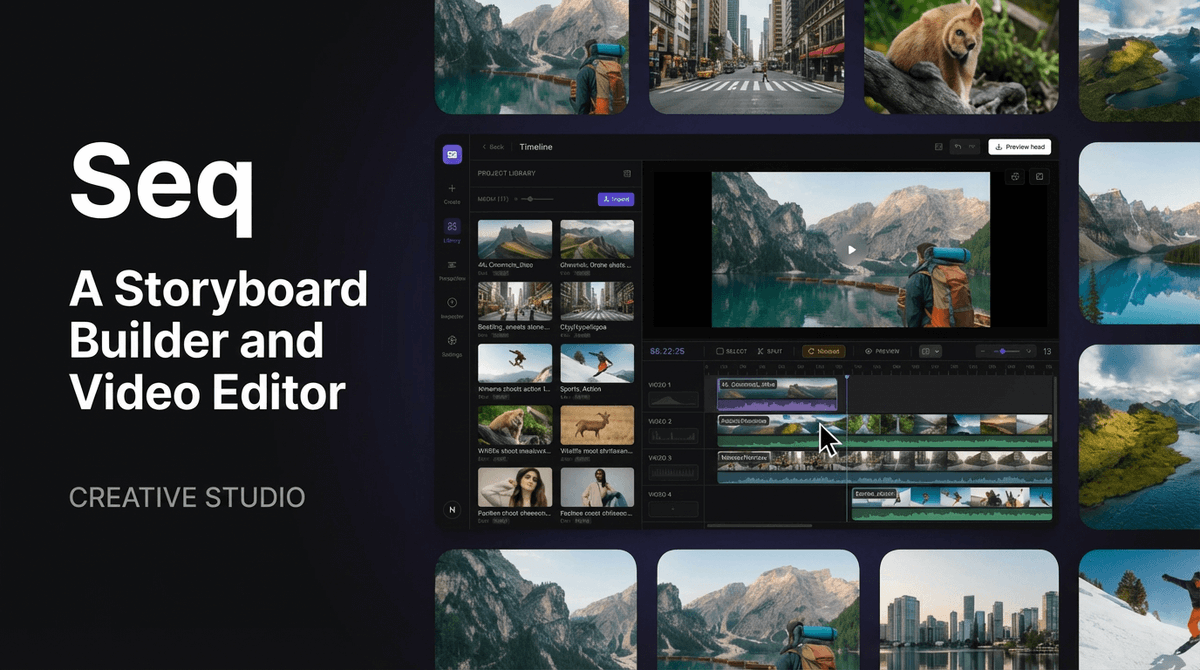This screenshot has width=1200, height=670.
Task: Select the deer in field thumbnail
Action: point(597,425)
